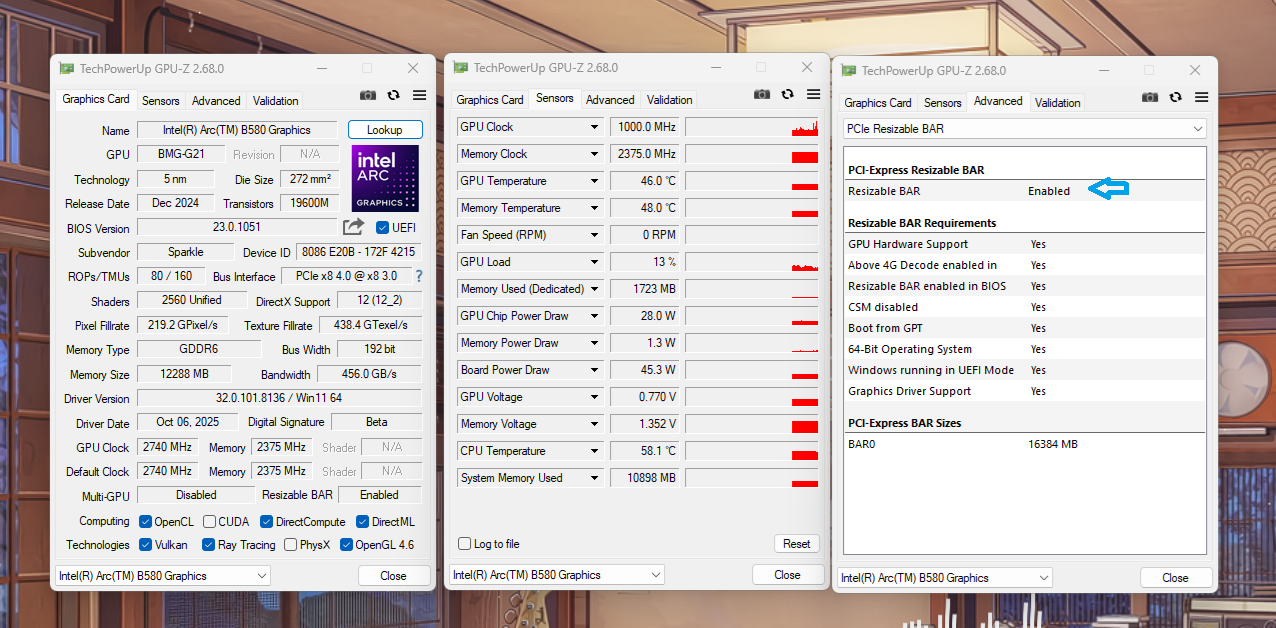Toggle the CUDA checkbox

click(210, 522)
